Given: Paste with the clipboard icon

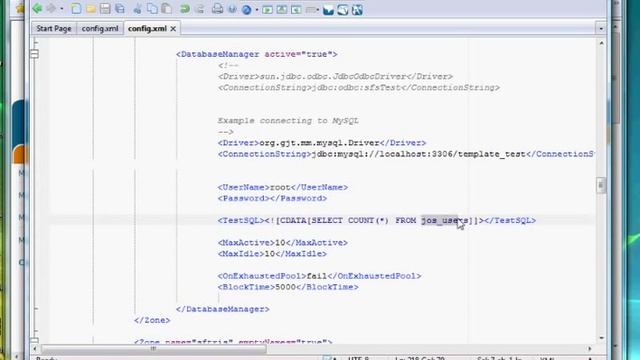Looking at the screenshot, I should pos(167,9).
